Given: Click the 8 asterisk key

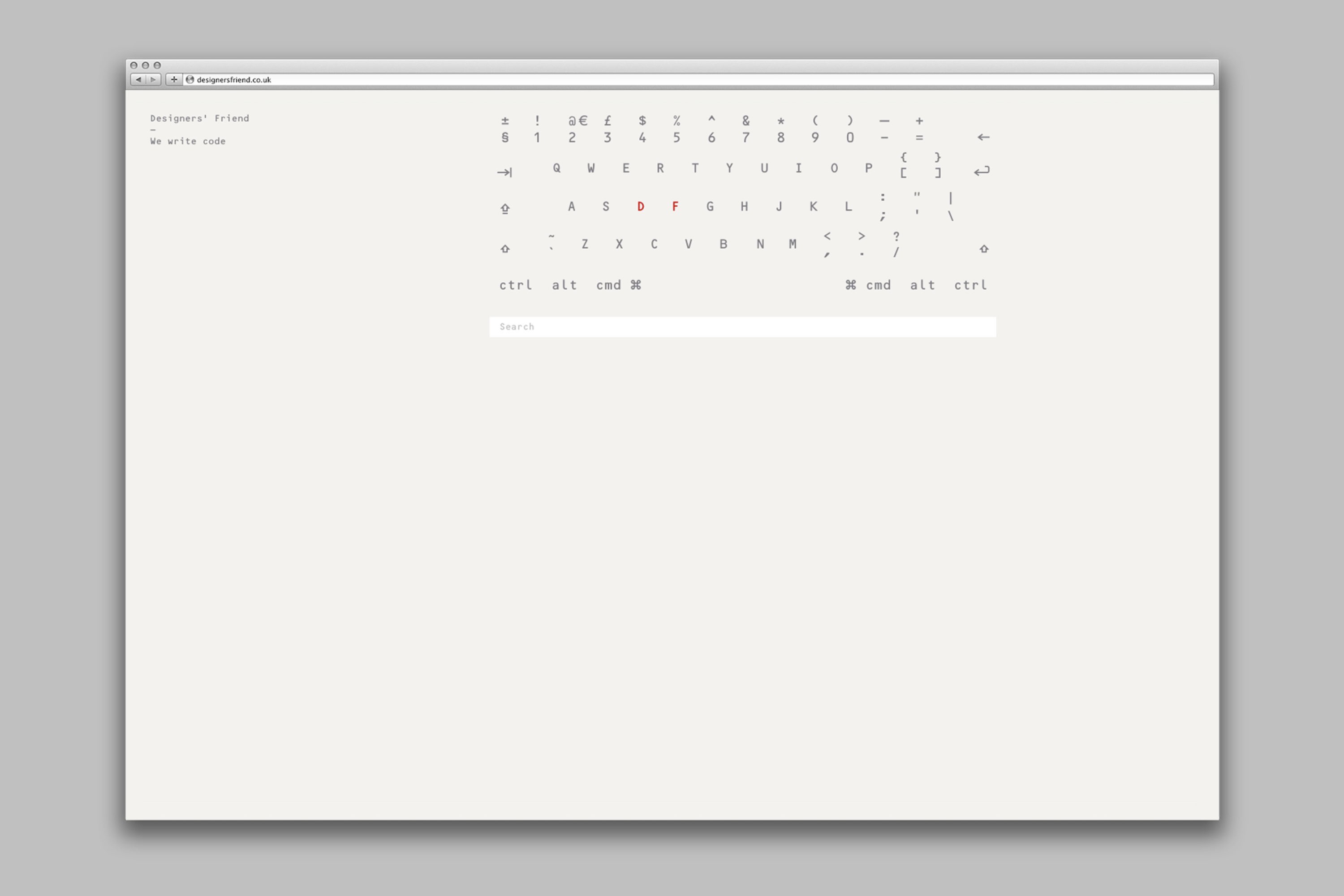Looking at the screenshot, I should pyautogui.click(x=780, y=129).
